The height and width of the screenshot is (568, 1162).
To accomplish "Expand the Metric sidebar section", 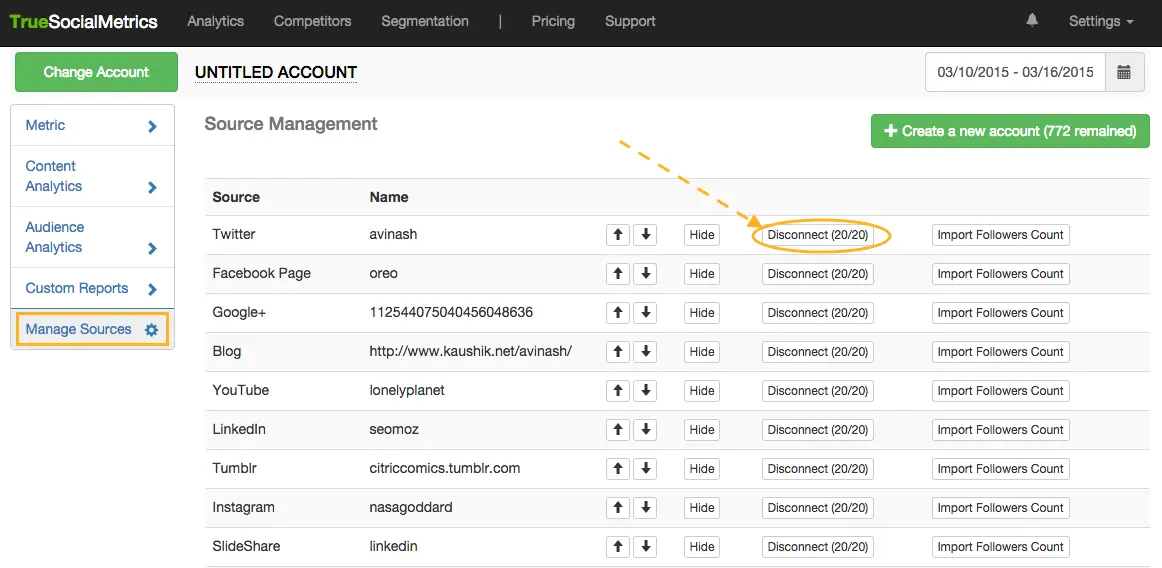I will [x=91, y=126].
